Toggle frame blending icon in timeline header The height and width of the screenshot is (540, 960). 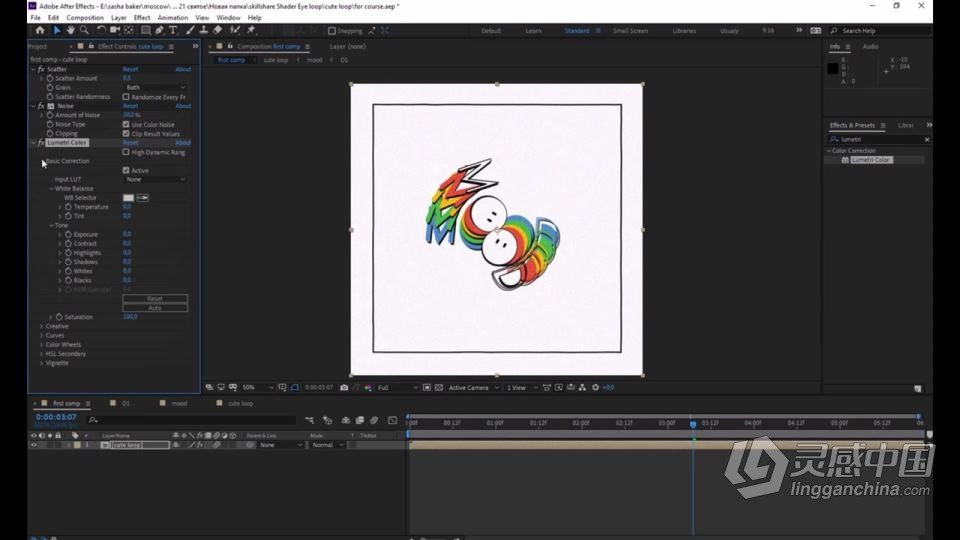pyautogui.click(x=360, y=420)
